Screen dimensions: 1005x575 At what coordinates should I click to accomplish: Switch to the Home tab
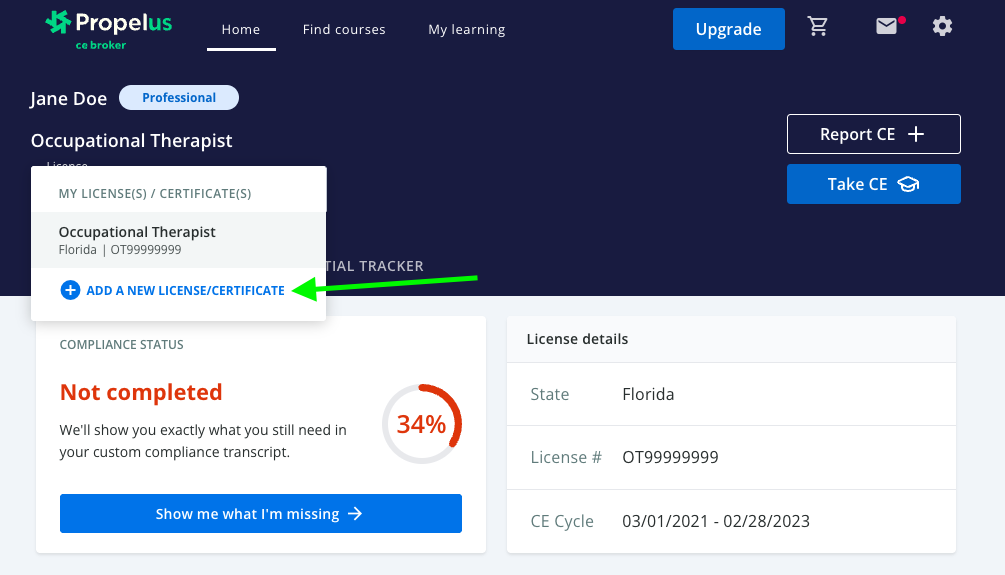(240, 30)
